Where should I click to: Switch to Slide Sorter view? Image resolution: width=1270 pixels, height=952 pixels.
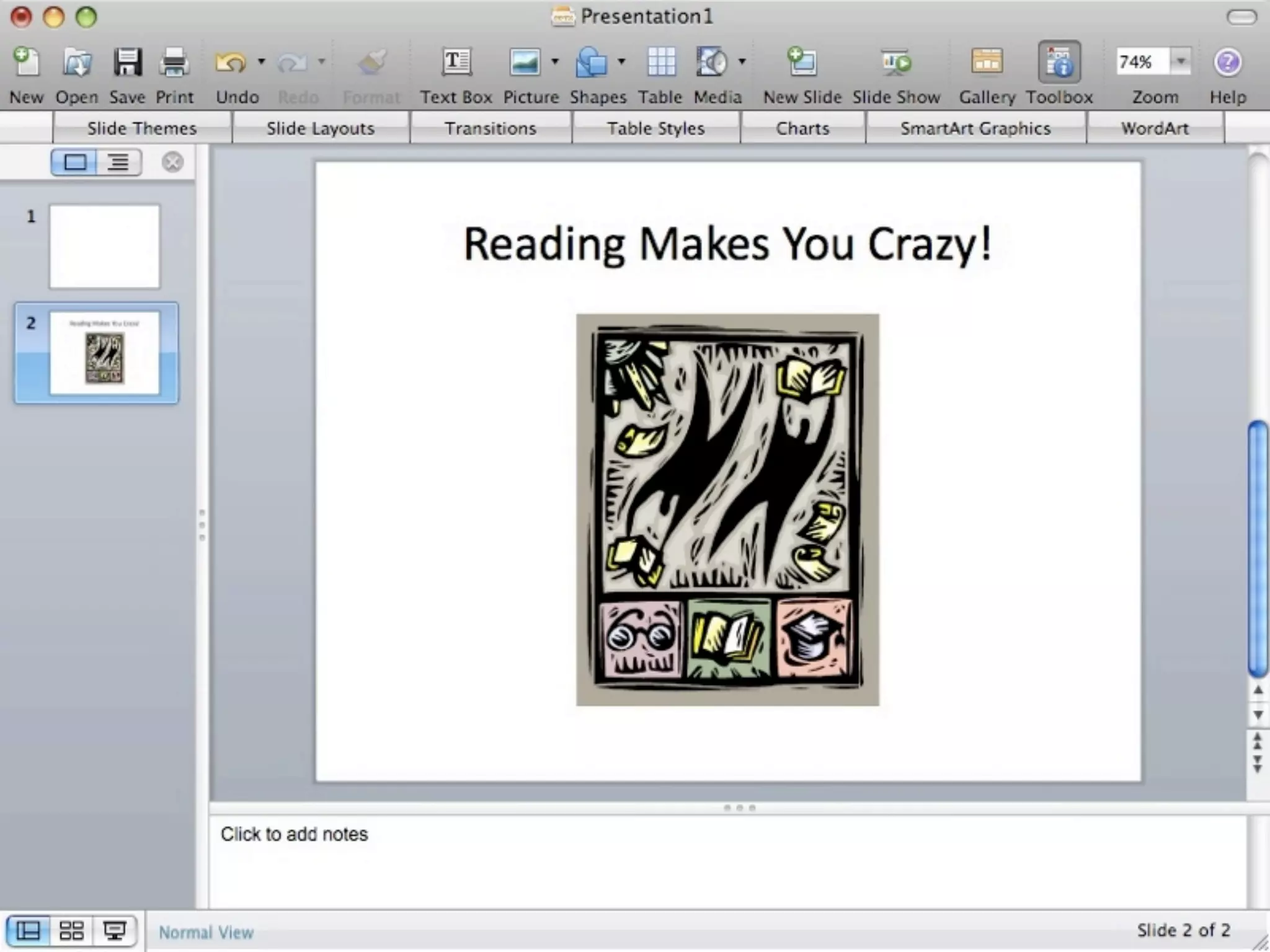click(x=71, y=930)
